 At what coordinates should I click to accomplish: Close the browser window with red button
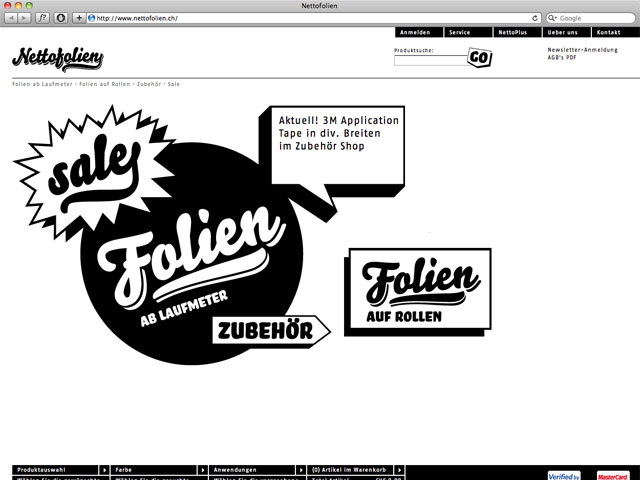click(x=7, y=5)
